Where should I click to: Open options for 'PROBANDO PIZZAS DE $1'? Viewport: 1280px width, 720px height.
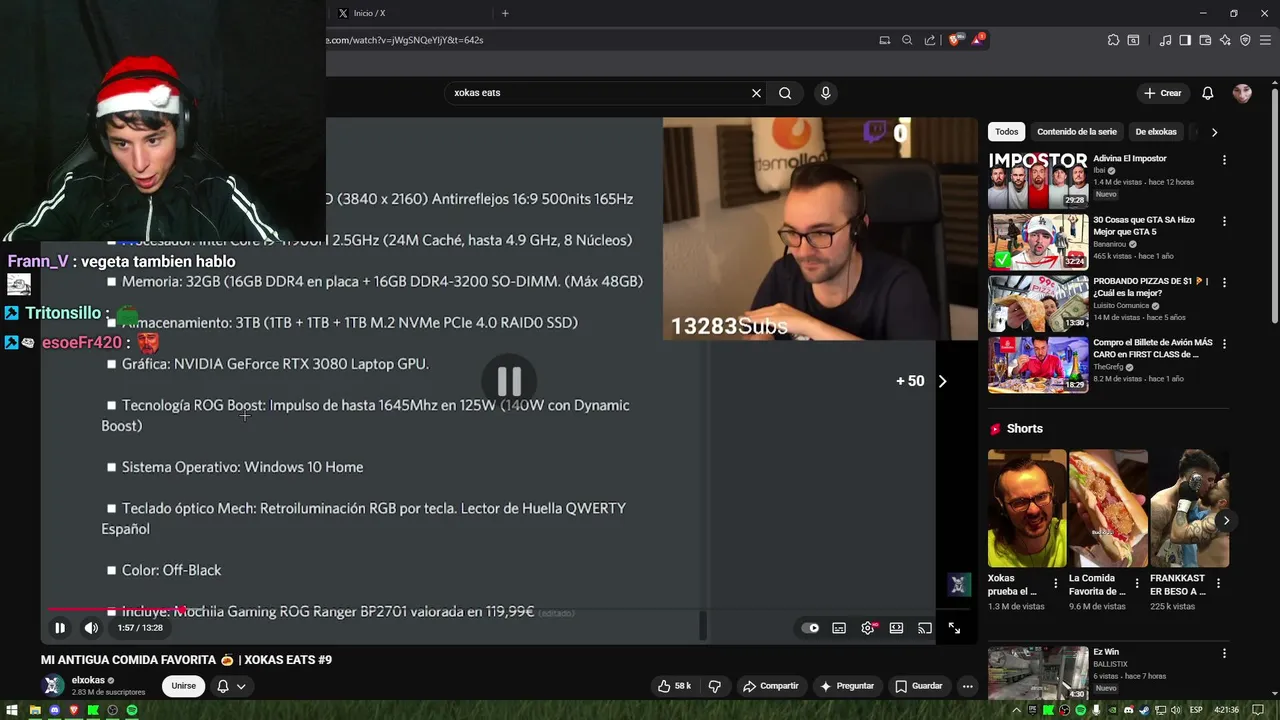[x=1224, y=283]
